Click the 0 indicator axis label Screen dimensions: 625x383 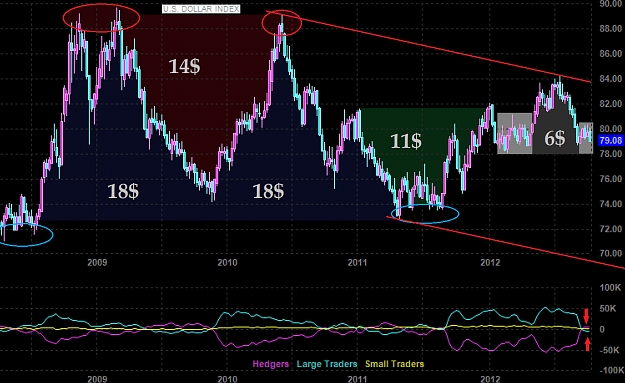click(x=602, y=330)
